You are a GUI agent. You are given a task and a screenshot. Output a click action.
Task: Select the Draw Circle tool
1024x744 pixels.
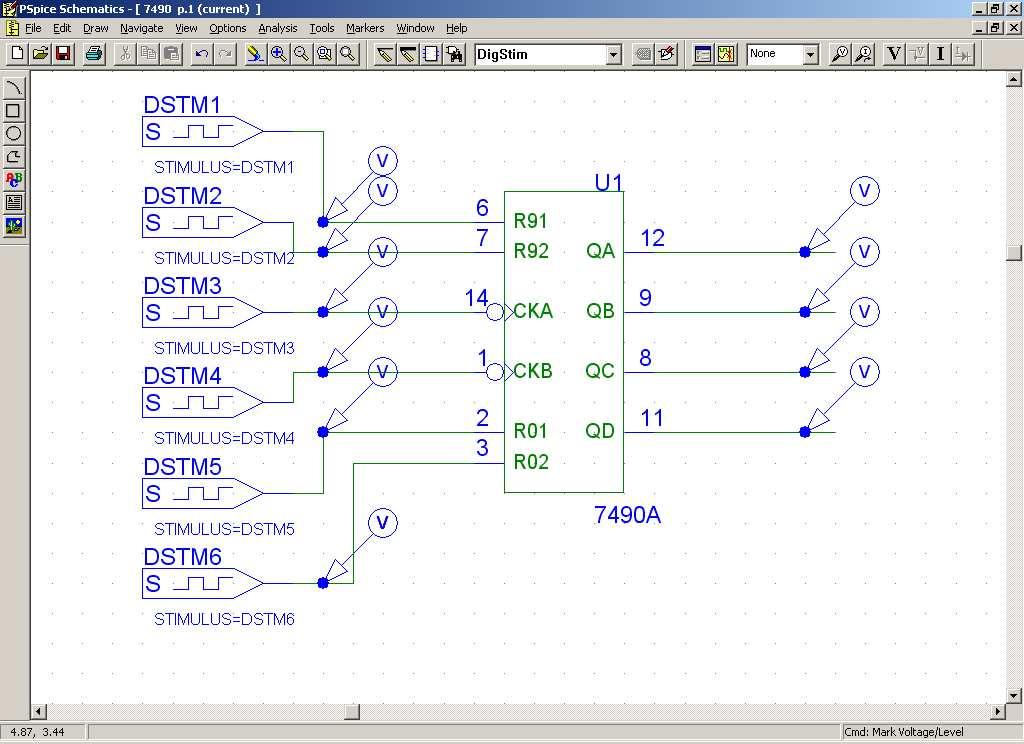click(14, 133)
